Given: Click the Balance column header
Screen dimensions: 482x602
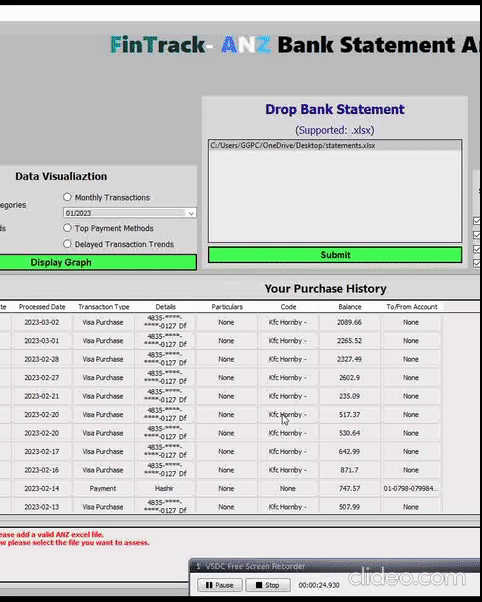Looking at the screenshot, I should click(349, 307).
